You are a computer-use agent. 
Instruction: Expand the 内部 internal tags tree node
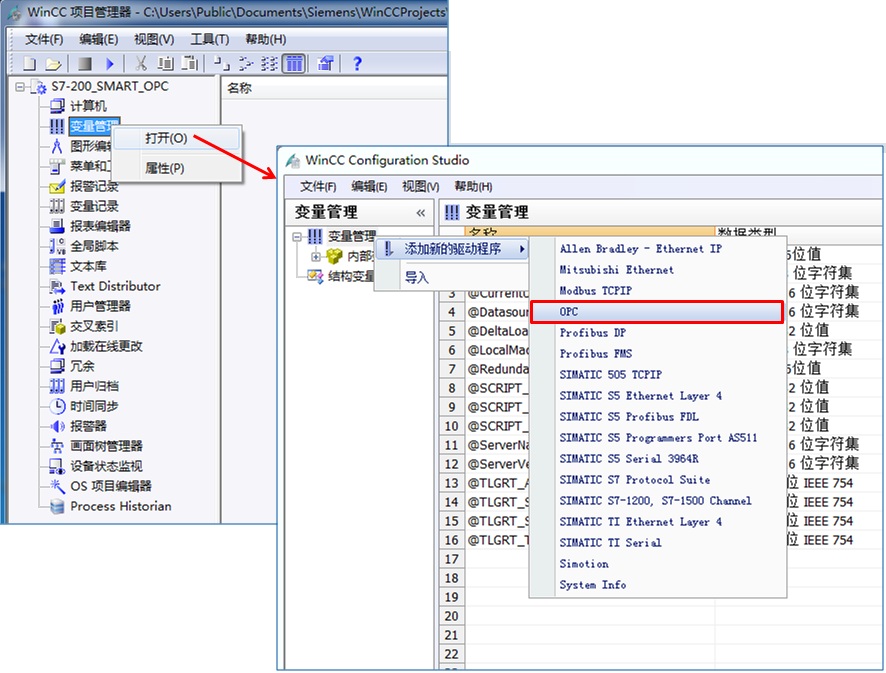(316, 256)
